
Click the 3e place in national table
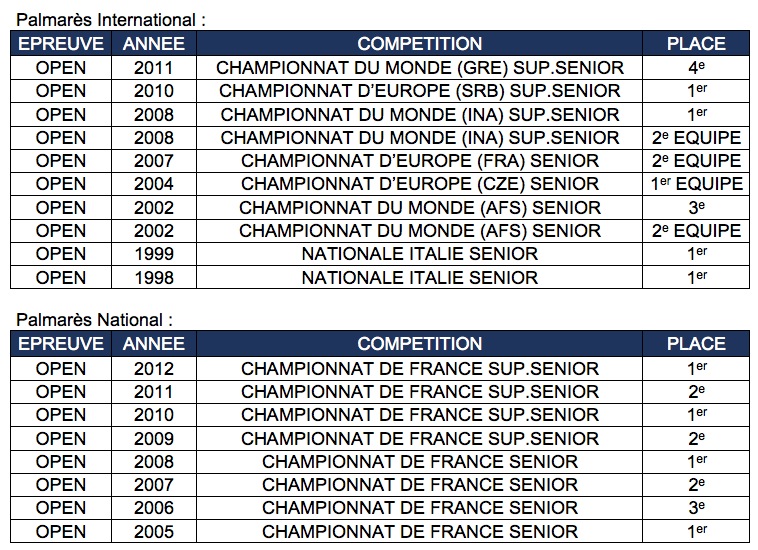click(x=696, y=508)
